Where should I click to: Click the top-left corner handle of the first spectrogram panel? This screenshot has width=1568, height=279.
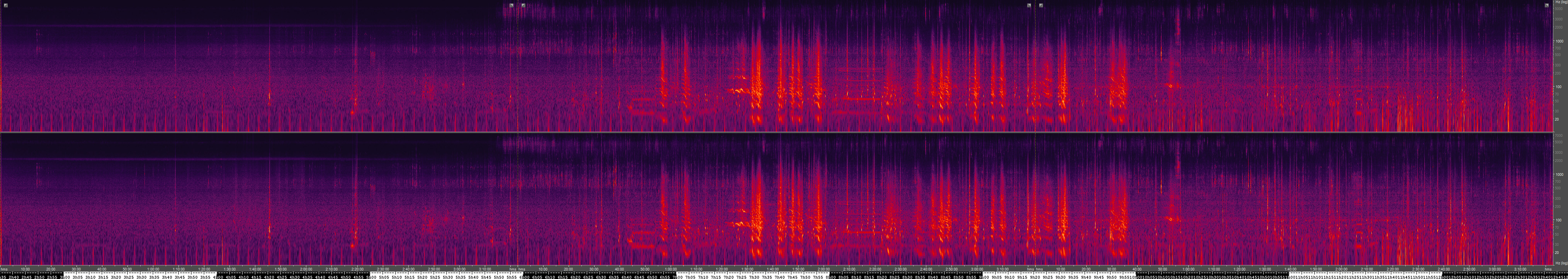[x=5, y=5]
